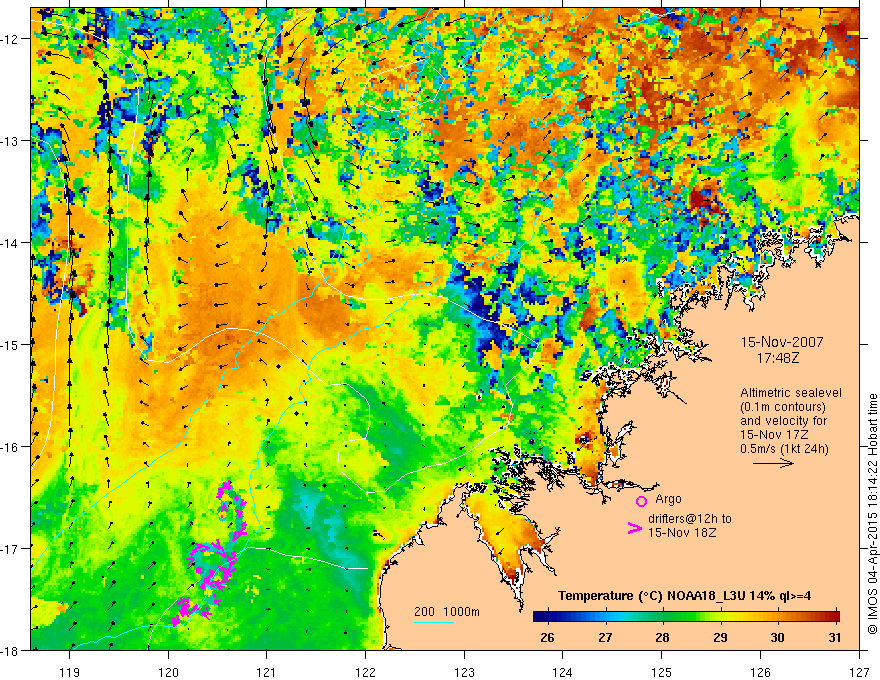
Task: Select the Altimetric sealevel text line
Action: (x=791, y=393)
